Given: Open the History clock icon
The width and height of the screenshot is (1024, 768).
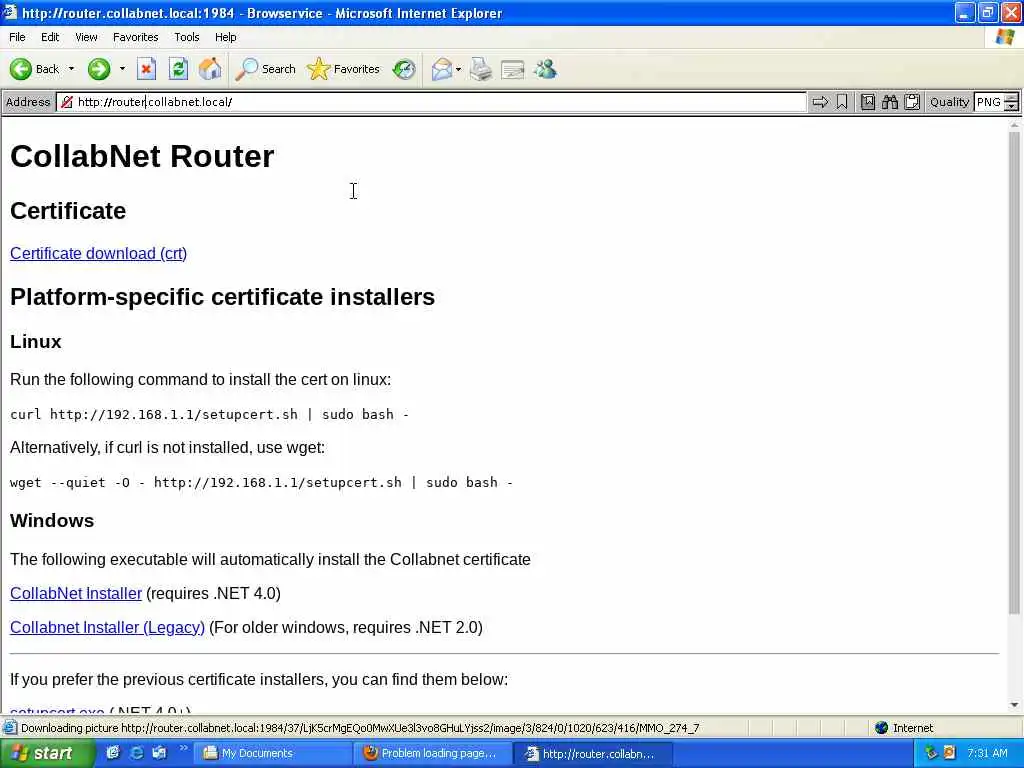Looking at the screenshot, I should point(404,69).
